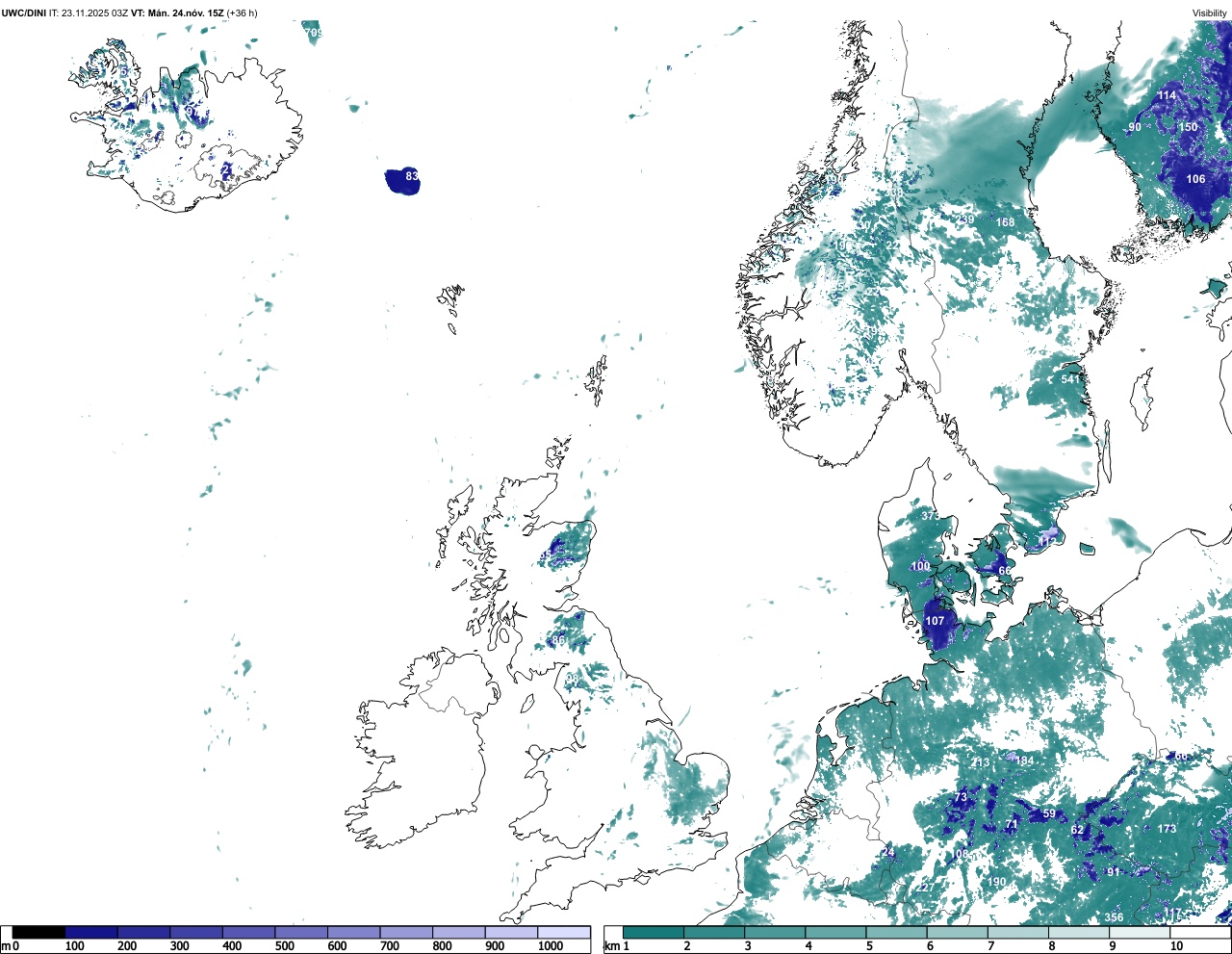Viewport: 1232px width, 954px height.
Task: Click the '107' value over southern Jutland
Action: (935, 621)
